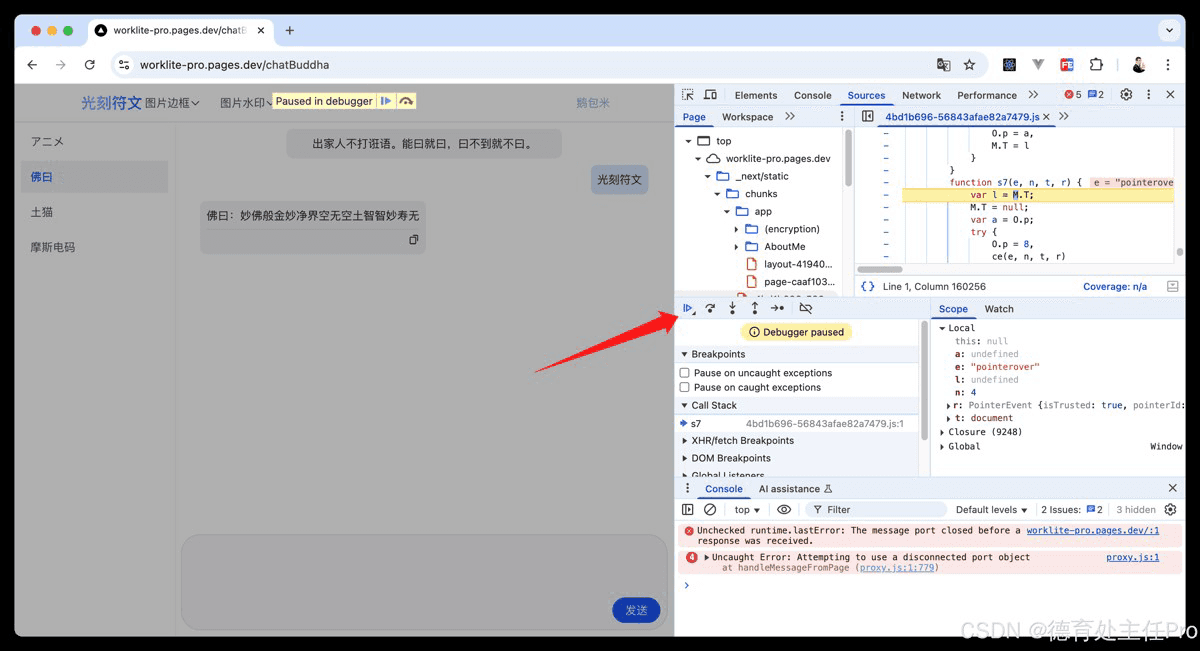The width and height of the screenshot is (1200, 651).
Task: Copy the Buddha reply message icon
Action: click(413, 240)
